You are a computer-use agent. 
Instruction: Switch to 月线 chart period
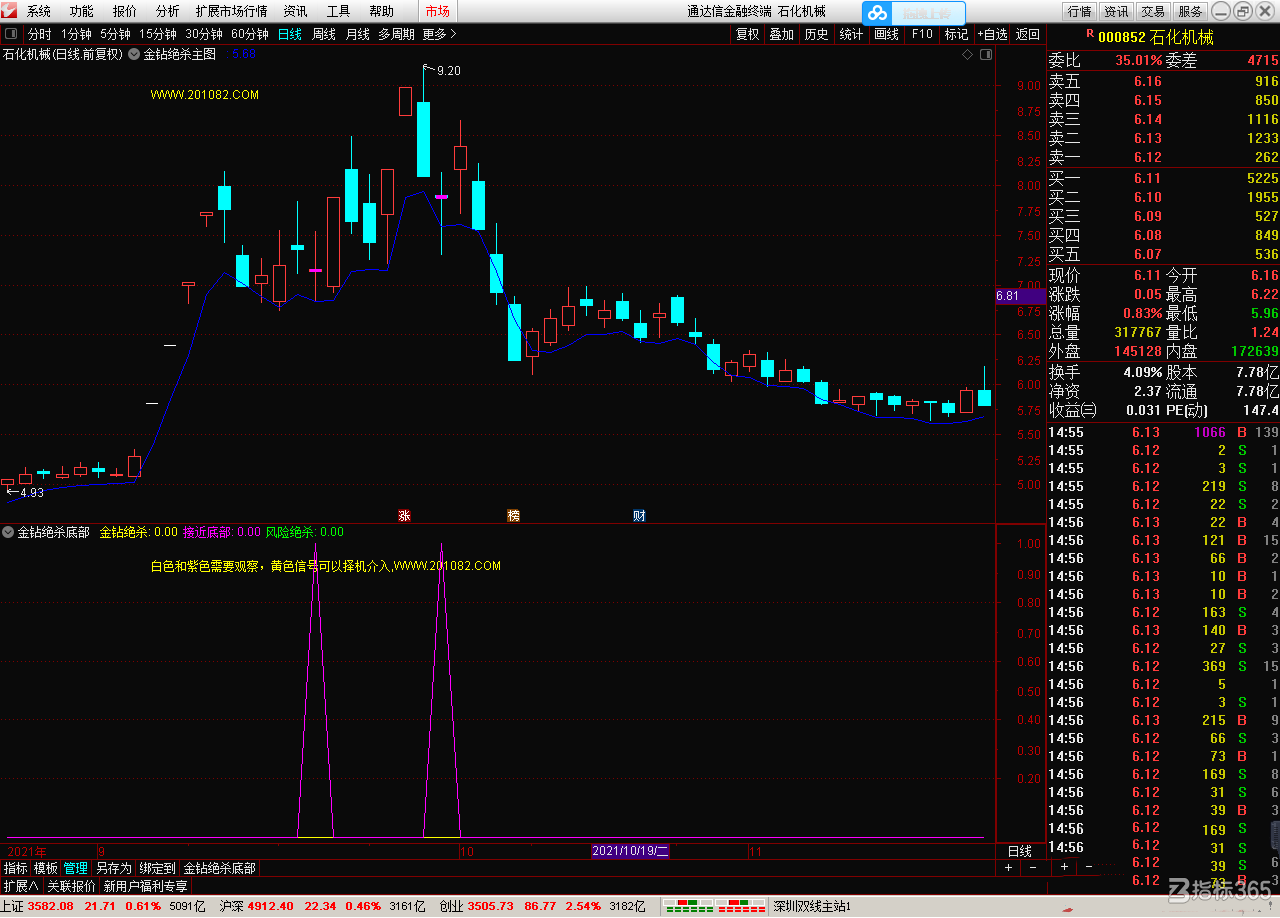(357, 33)
